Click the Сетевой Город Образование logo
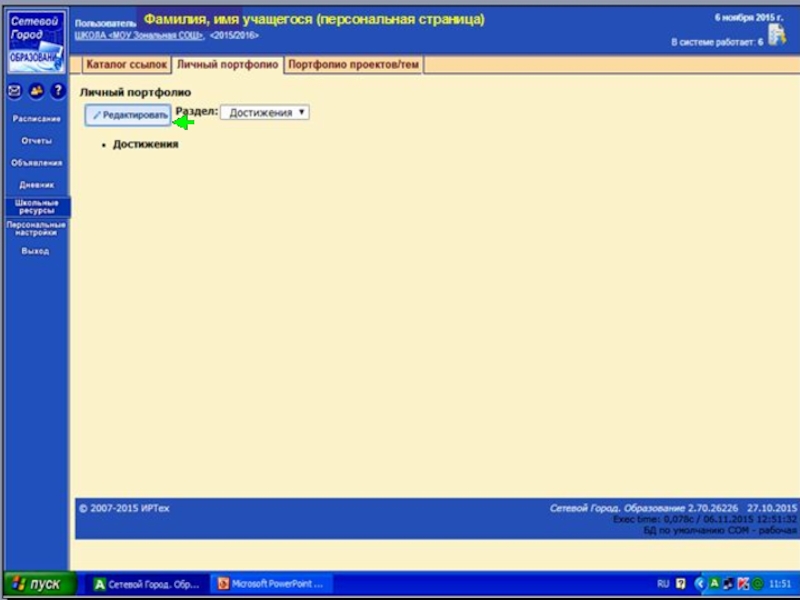800x600 pixels. (35, 40)
